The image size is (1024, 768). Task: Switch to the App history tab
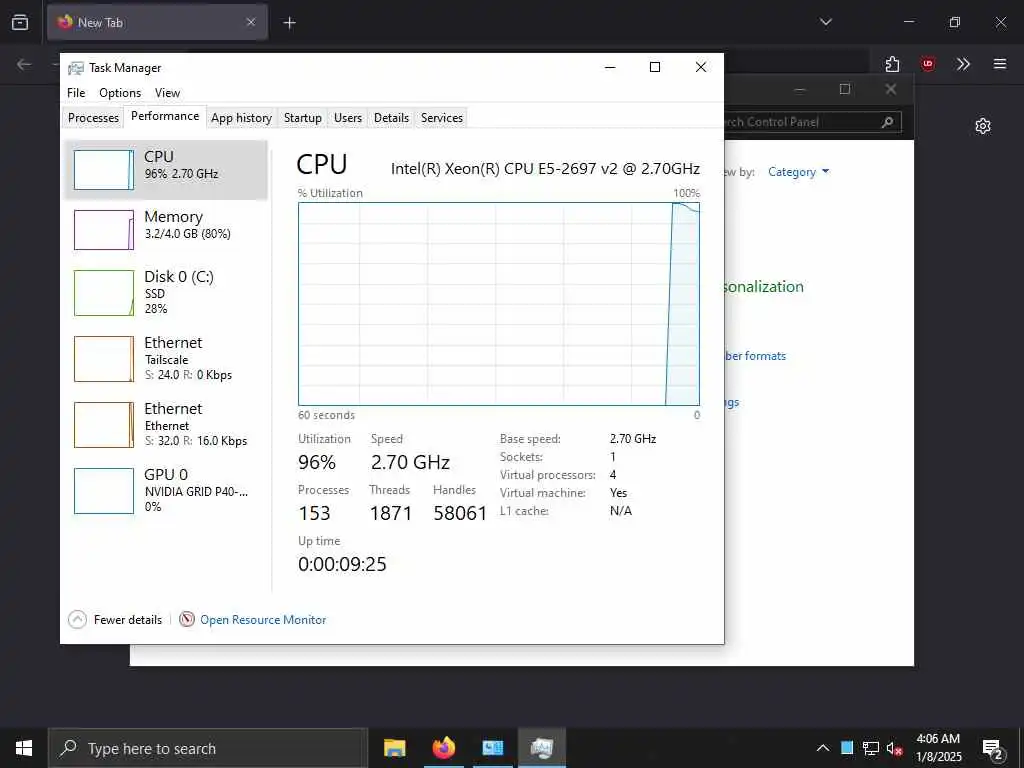(x=241, y=118)
